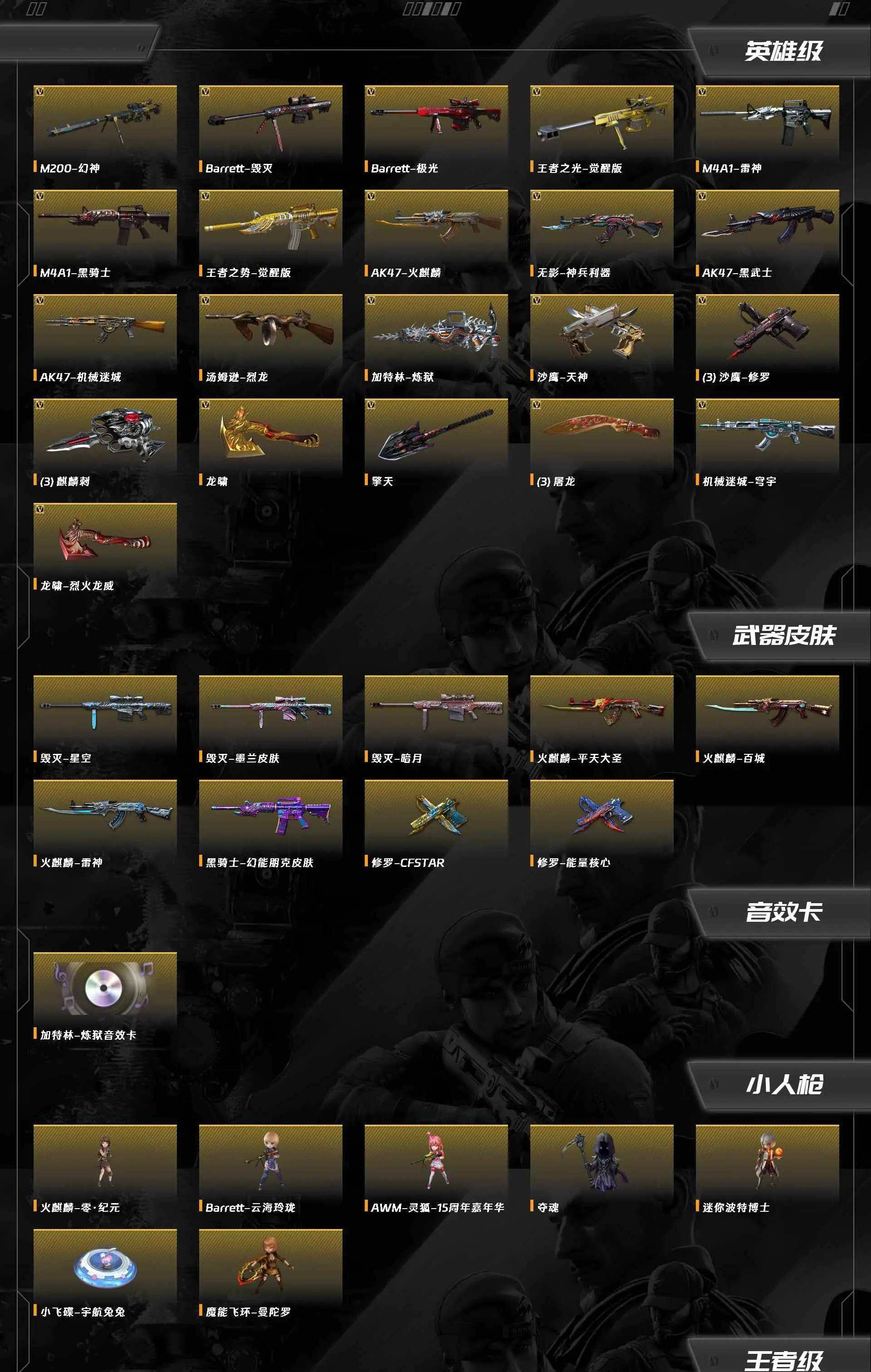
Task: Select the 小飞碟-宇航兔兔 UFO icon
Action: [105, 1265]
